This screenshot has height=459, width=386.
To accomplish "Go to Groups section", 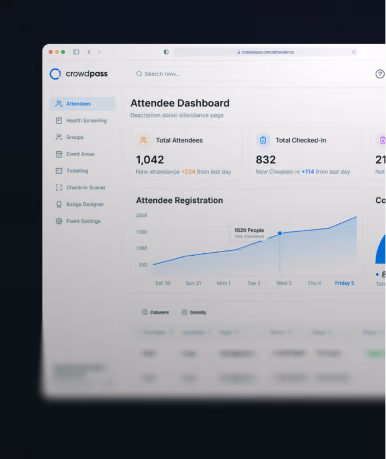I will 83,137.
